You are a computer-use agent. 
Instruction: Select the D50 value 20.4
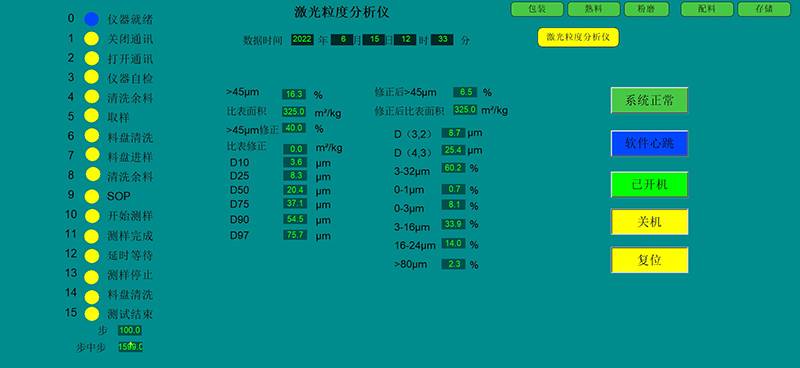pyautogui.click(x=295, y=190)
